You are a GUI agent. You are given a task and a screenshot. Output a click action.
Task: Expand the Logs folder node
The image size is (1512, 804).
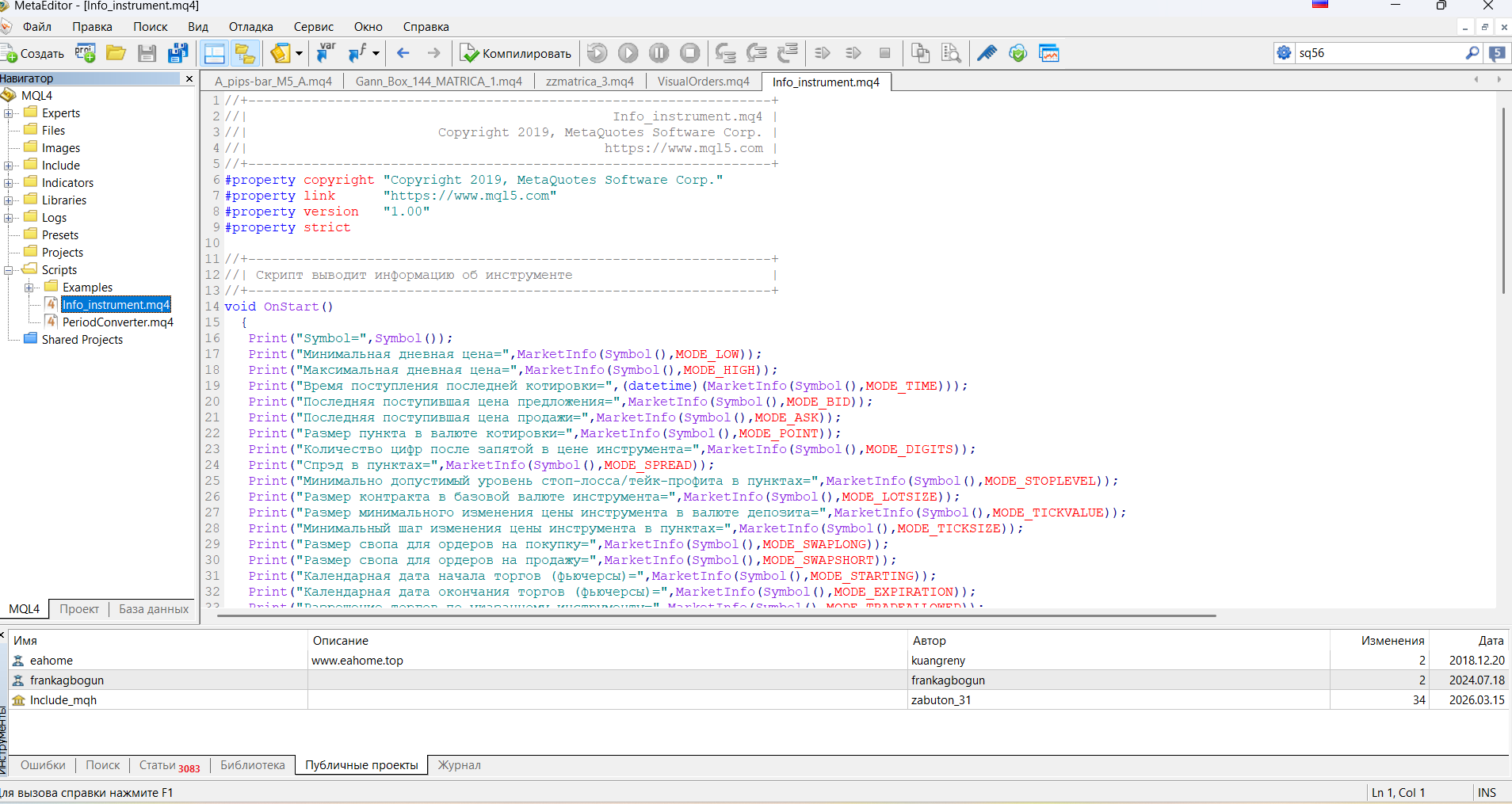coord(8,218)
